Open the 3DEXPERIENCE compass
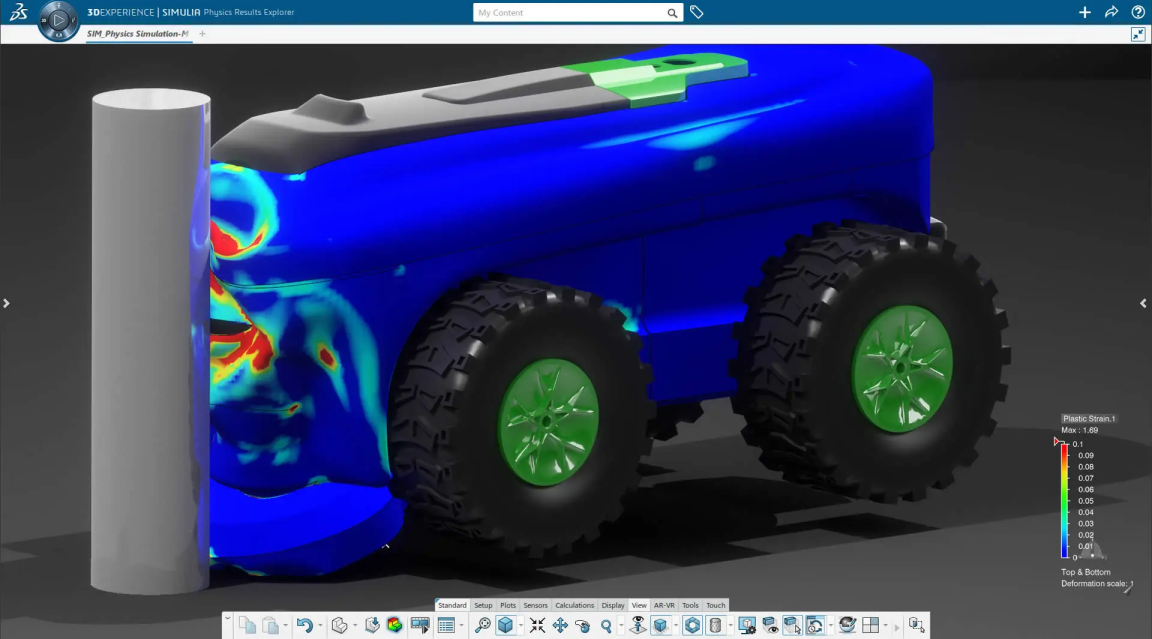 pos(59,20)
